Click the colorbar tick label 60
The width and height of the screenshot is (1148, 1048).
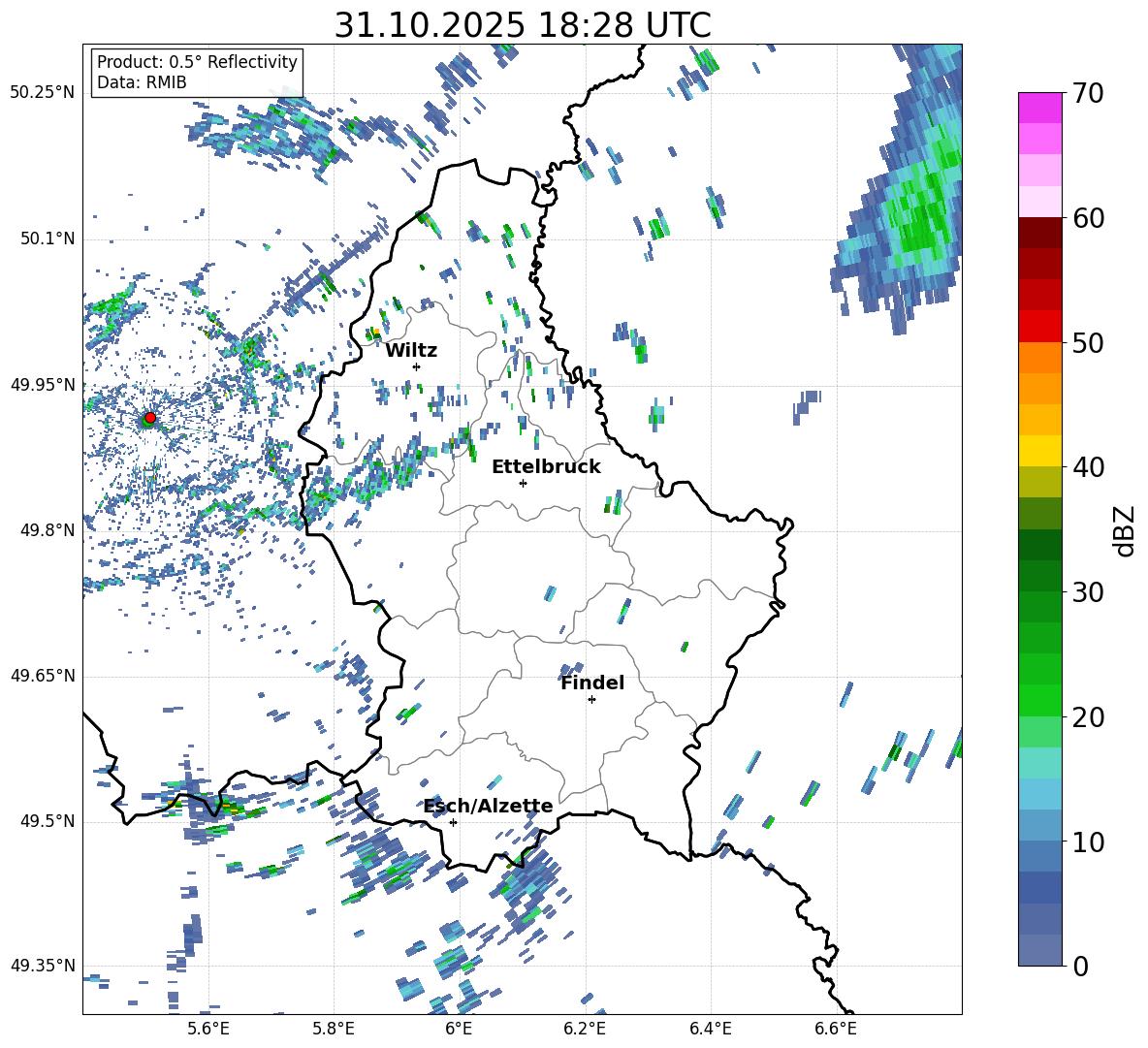click(1088, 218)
